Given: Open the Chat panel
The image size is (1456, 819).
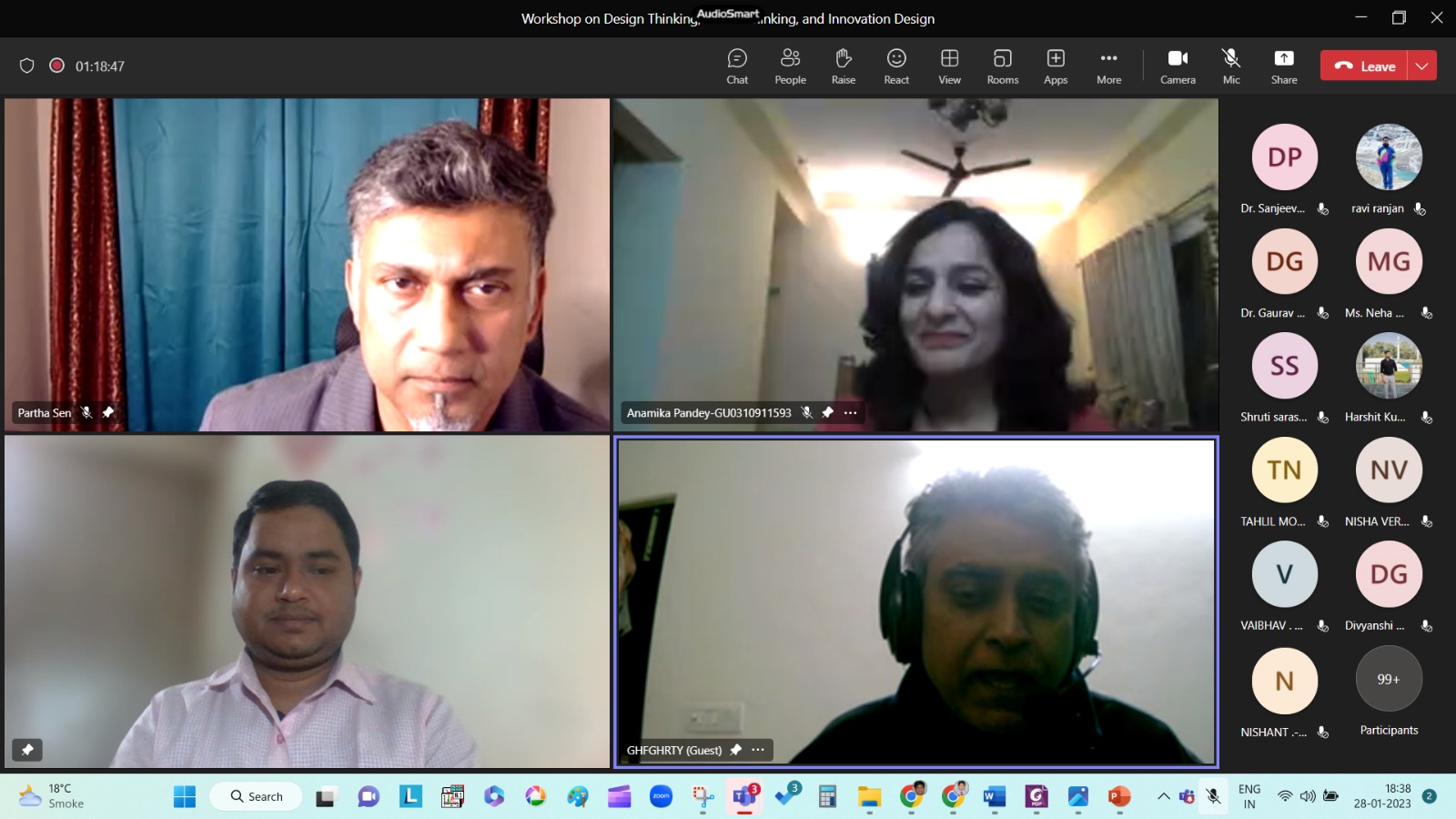Looking at the screenshot, I should coord(737,66).
